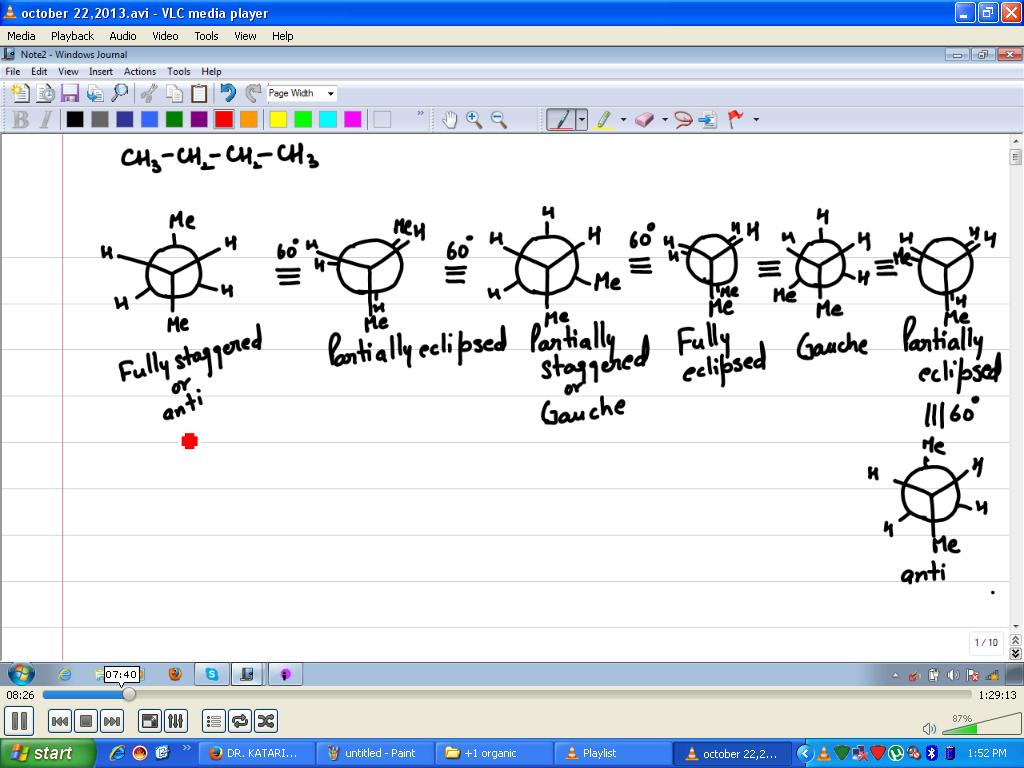This screenshot has height=768, width=1024.
Task: Open Playlist taskbar button
Action: (611, 754)
